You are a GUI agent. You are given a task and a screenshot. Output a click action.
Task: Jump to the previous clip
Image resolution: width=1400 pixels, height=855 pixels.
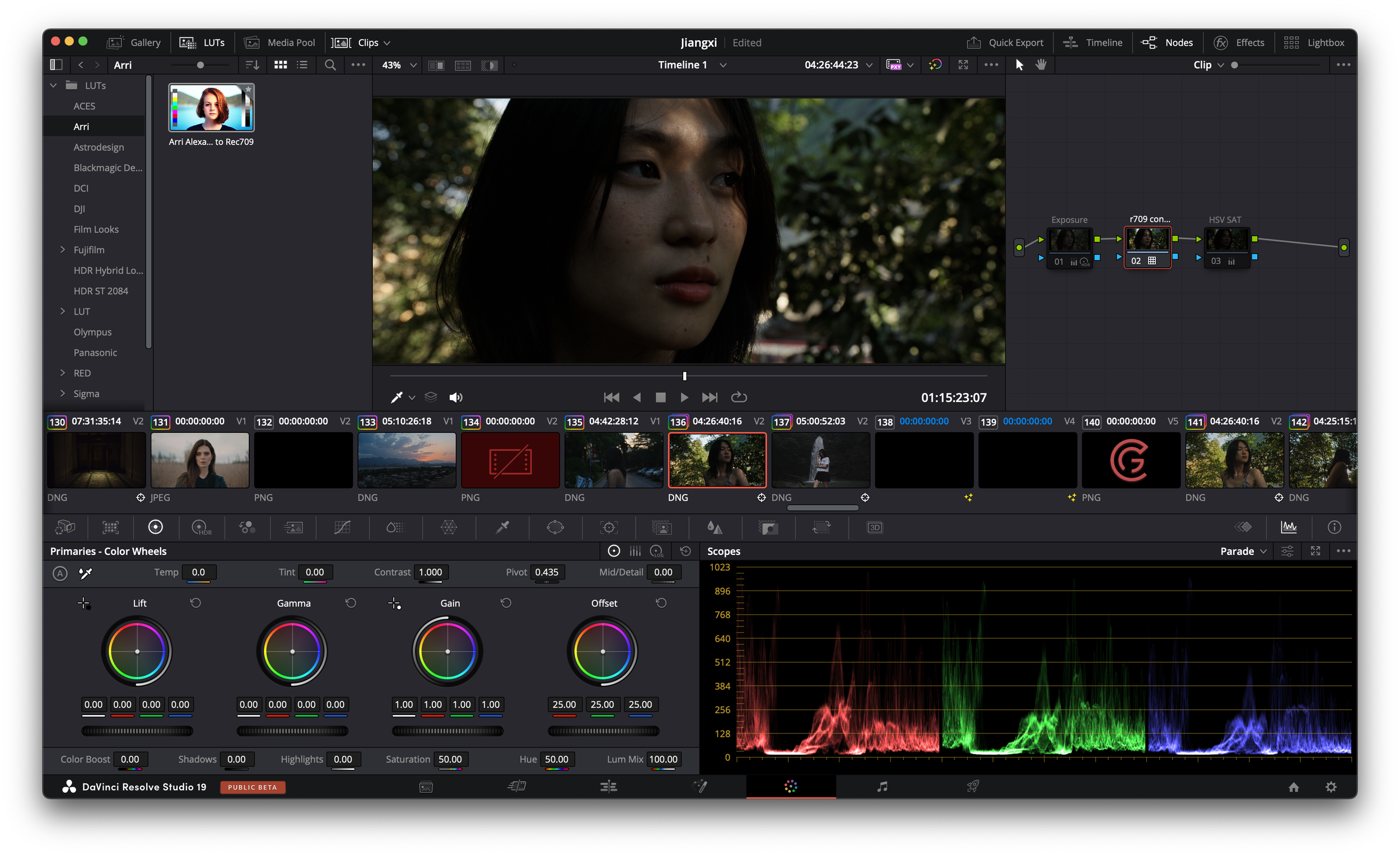612,397
